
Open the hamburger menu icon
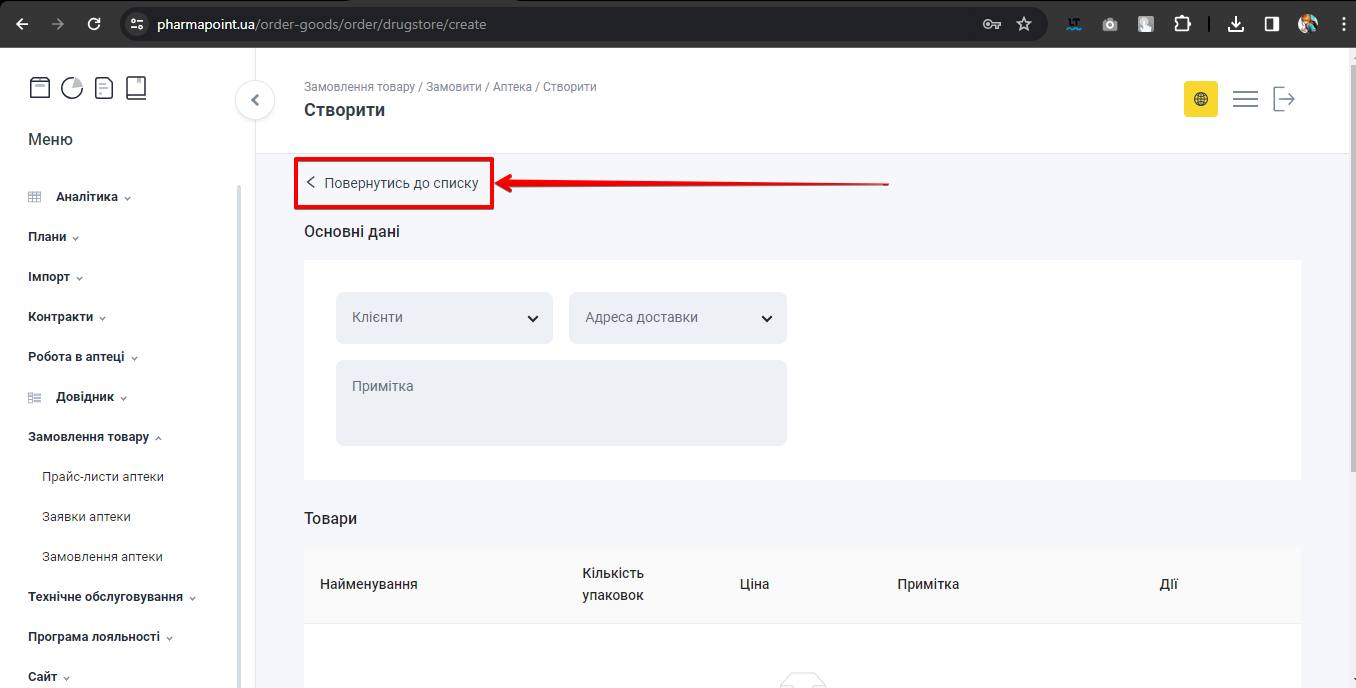click(x=1245, y=99)
